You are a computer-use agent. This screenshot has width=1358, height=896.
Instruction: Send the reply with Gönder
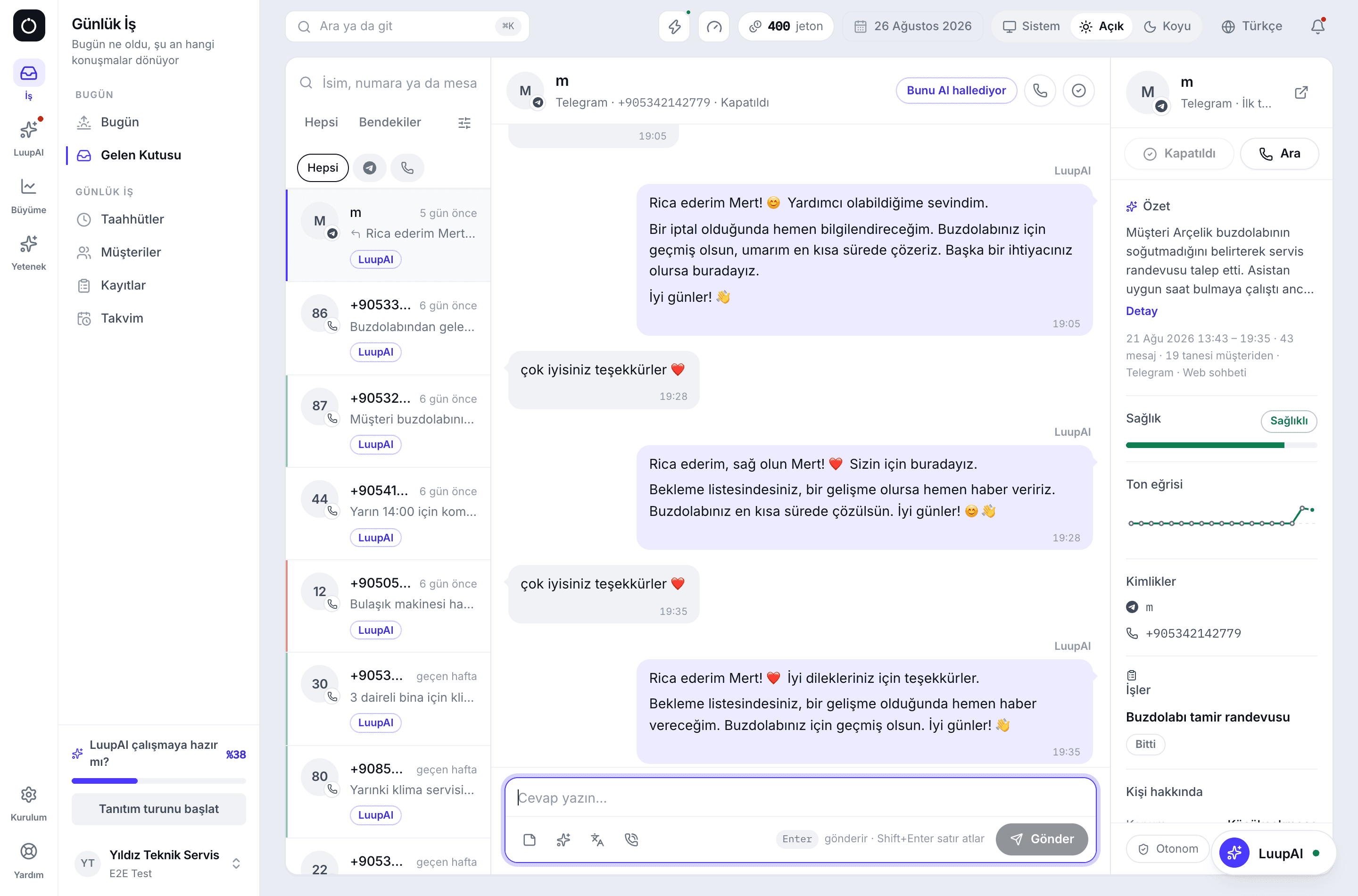tap(1042, 839)
